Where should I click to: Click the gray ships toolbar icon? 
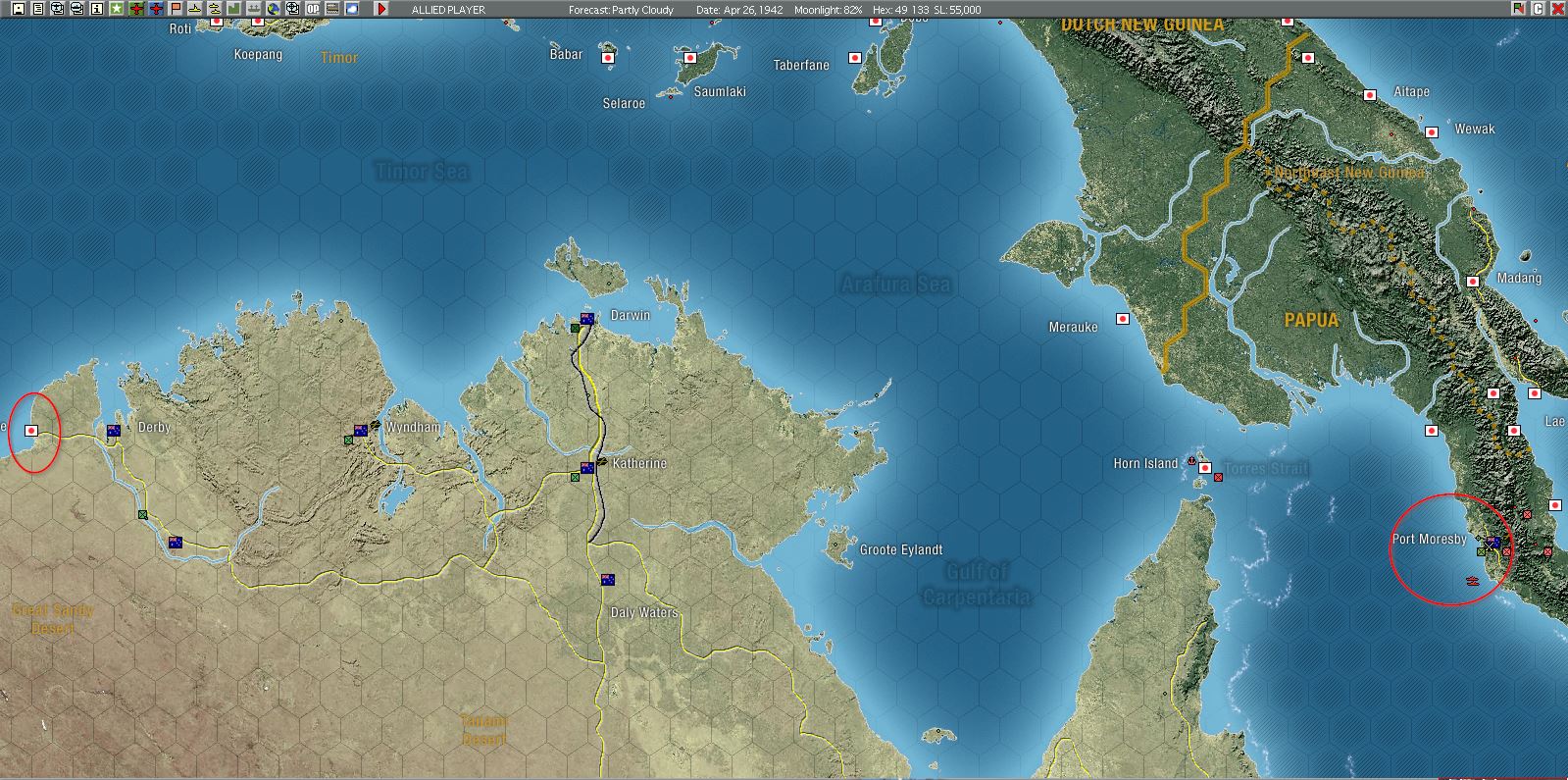click(254, 9)
